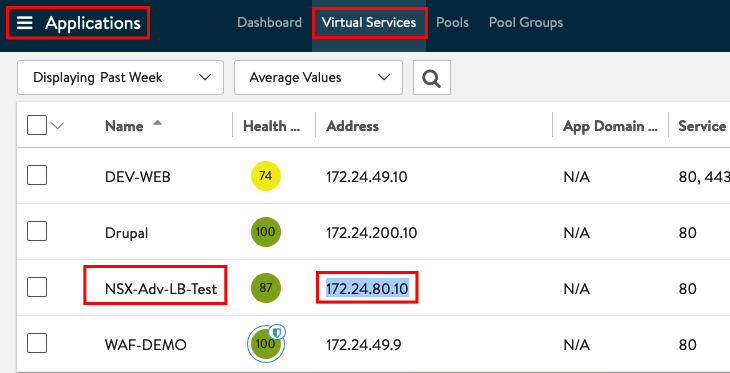Click the NSX-Adv-LB-Test health score 87 badge

pyautogui.click(x=266, y=288)
